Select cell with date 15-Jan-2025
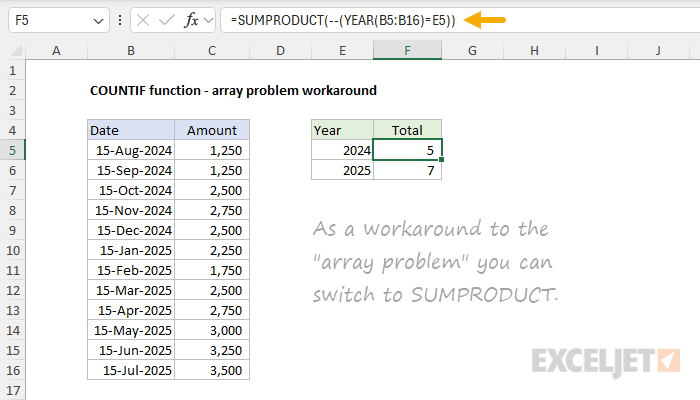Screen dimensions: 700x400 pyautogui.click(x=131, y=250)
